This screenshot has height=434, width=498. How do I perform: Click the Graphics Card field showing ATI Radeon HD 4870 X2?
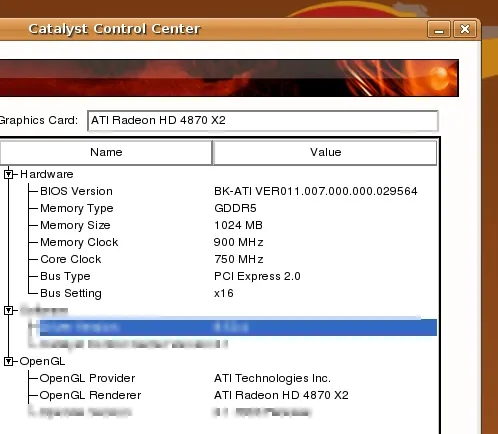[x=263, y=121]
